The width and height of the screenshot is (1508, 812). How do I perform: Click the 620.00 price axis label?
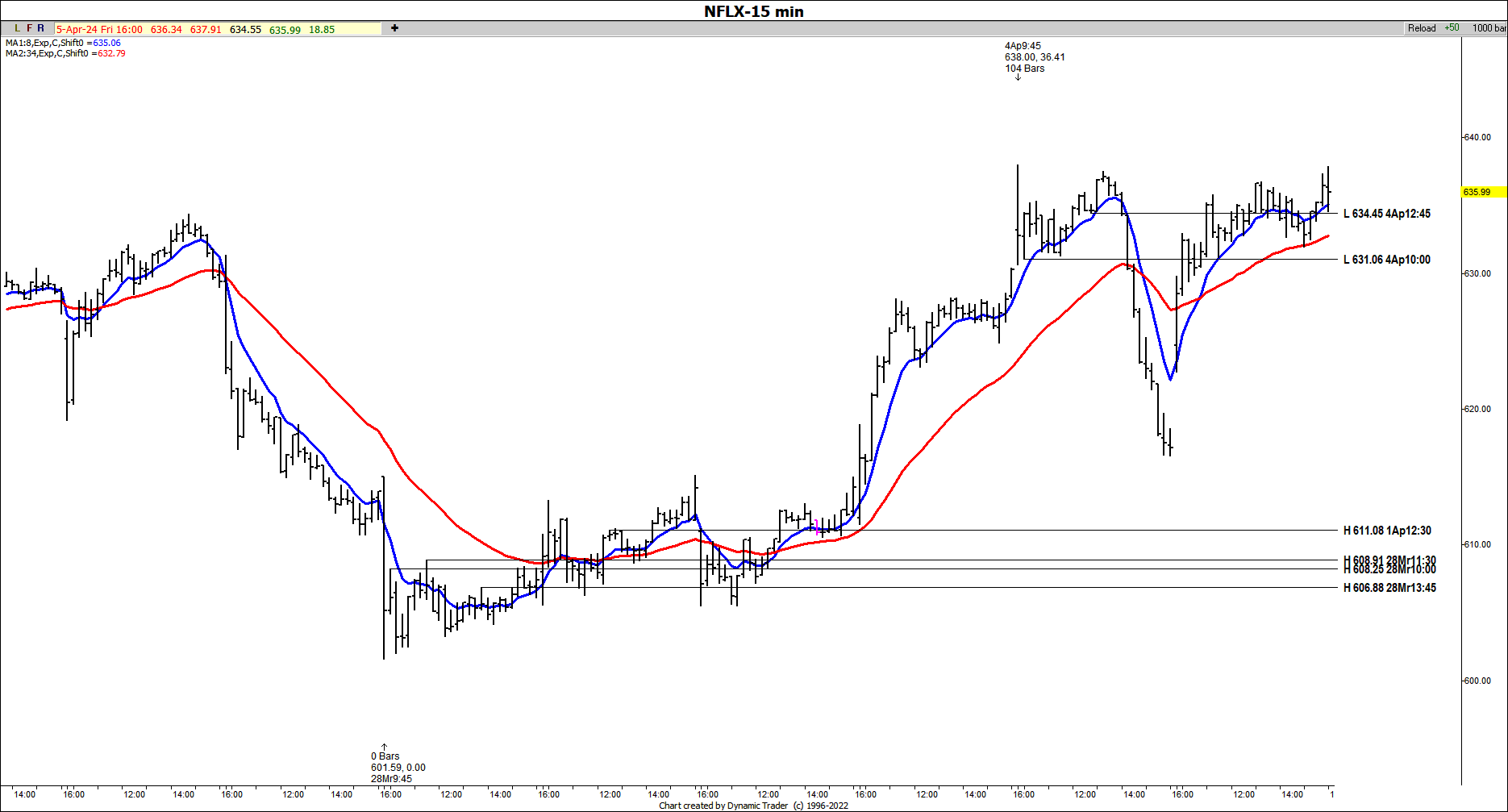point(1477,409)
